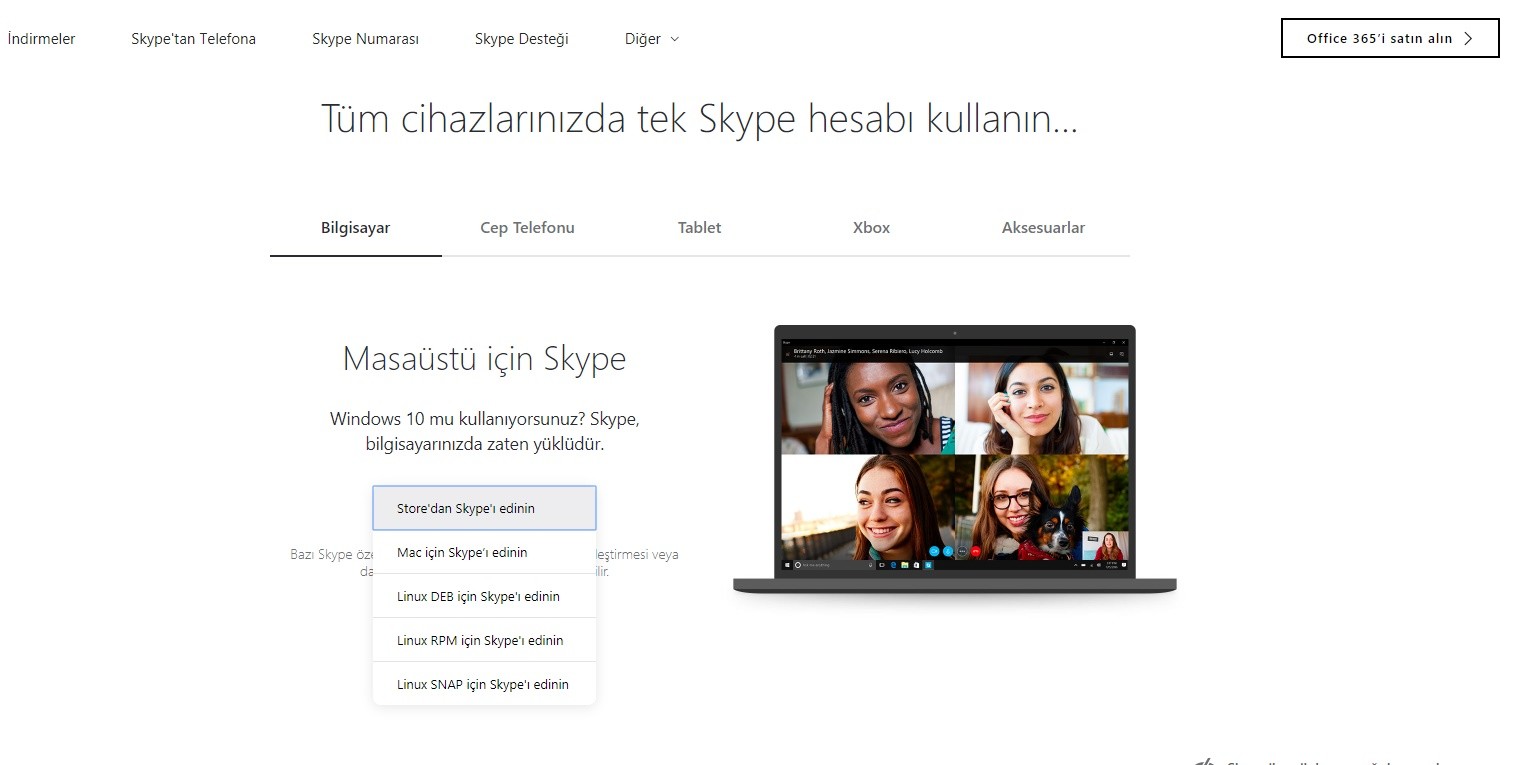Open the Skype Numarası link
The image size is (1520, 765).
click(x=365, y=39)
